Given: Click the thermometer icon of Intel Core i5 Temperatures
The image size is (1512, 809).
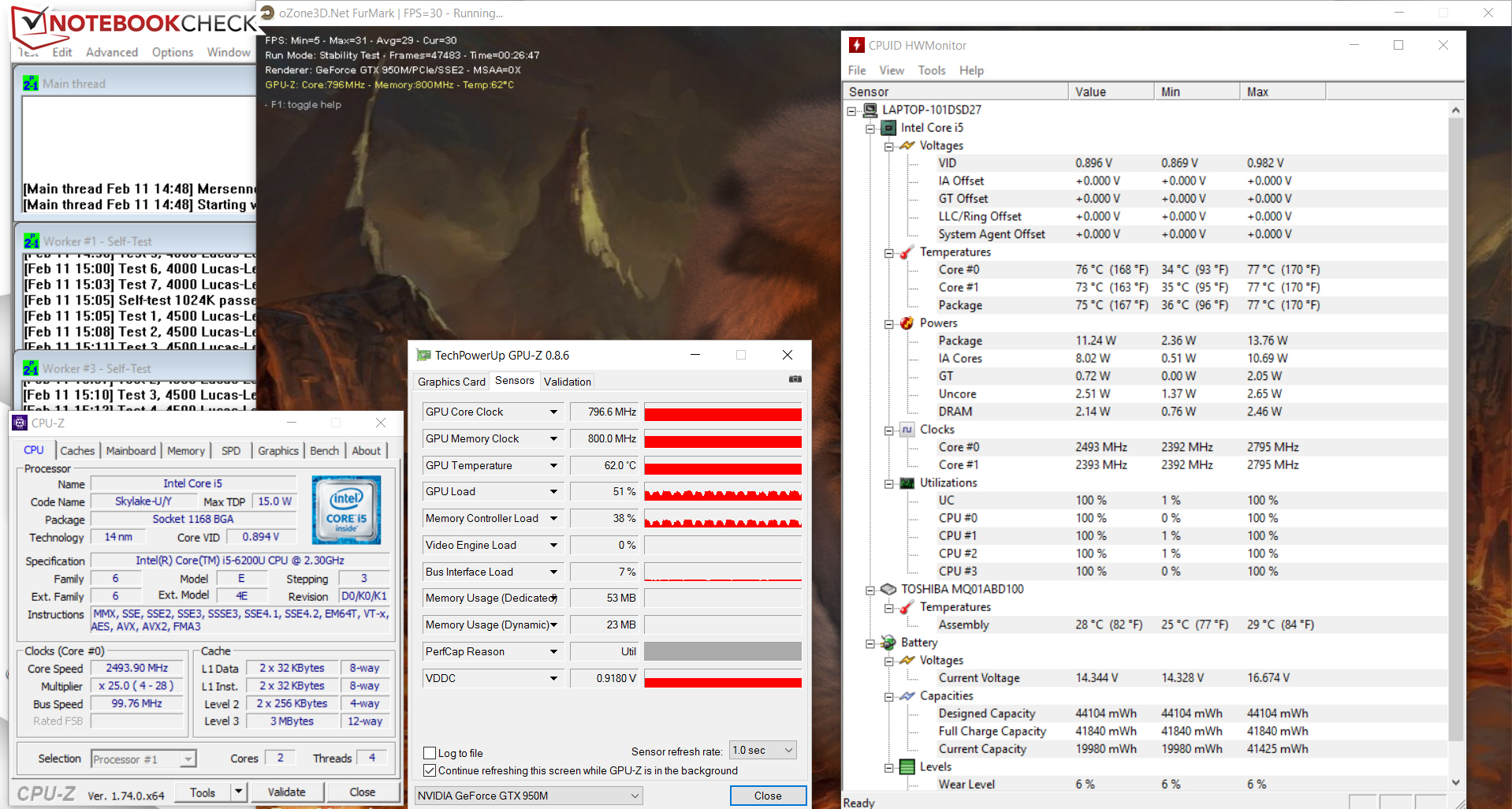Looking at the screenshot, I should [907, 252].
